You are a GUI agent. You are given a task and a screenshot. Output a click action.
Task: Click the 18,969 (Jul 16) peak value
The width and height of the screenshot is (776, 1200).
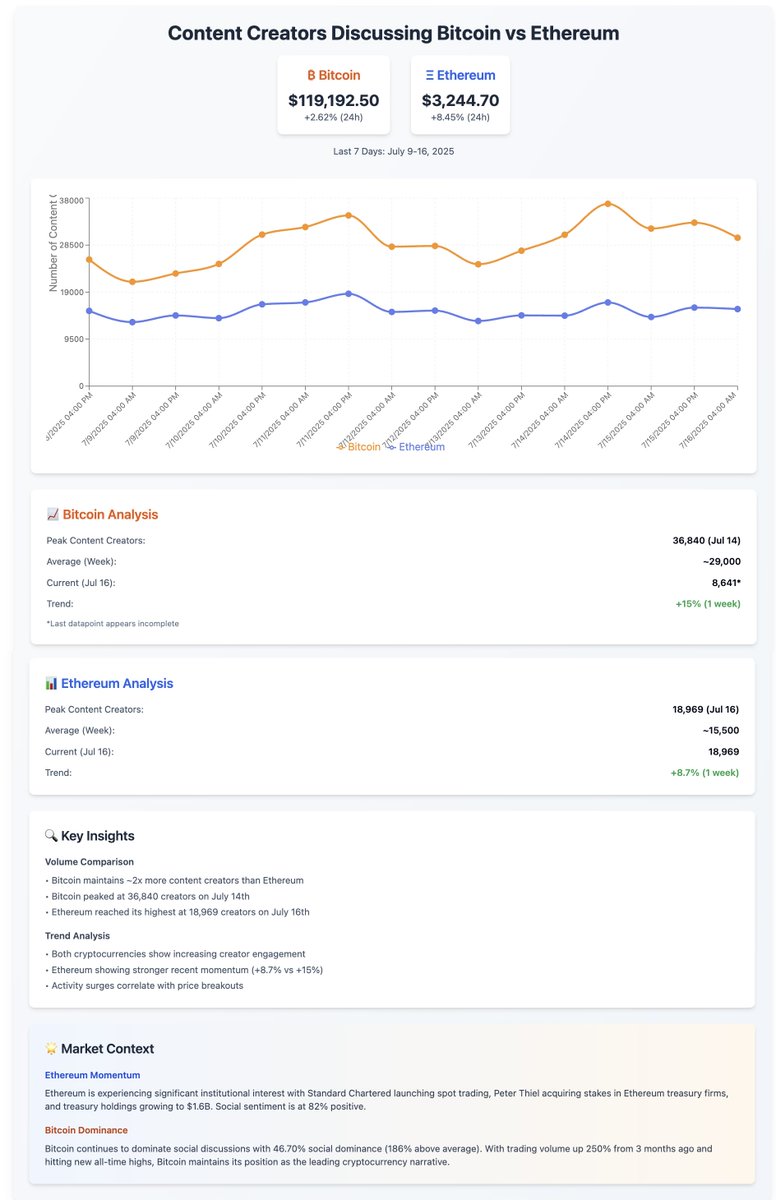point(706,709)
